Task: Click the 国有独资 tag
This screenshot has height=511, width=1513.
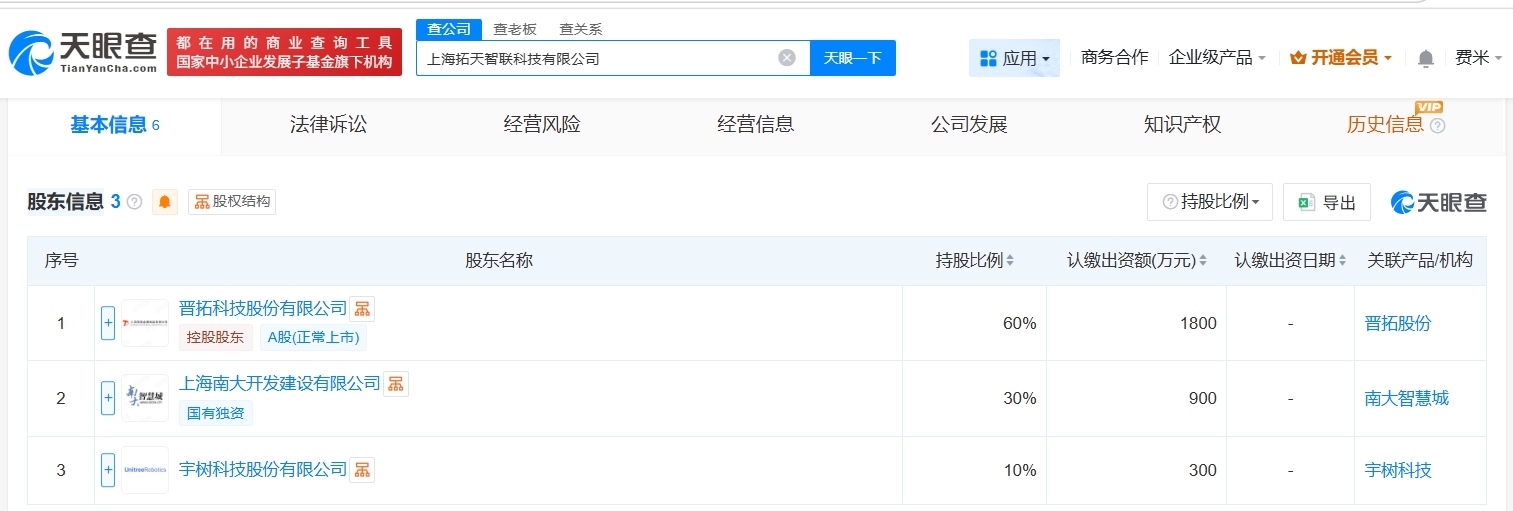Action: click(x=216, y=413)
